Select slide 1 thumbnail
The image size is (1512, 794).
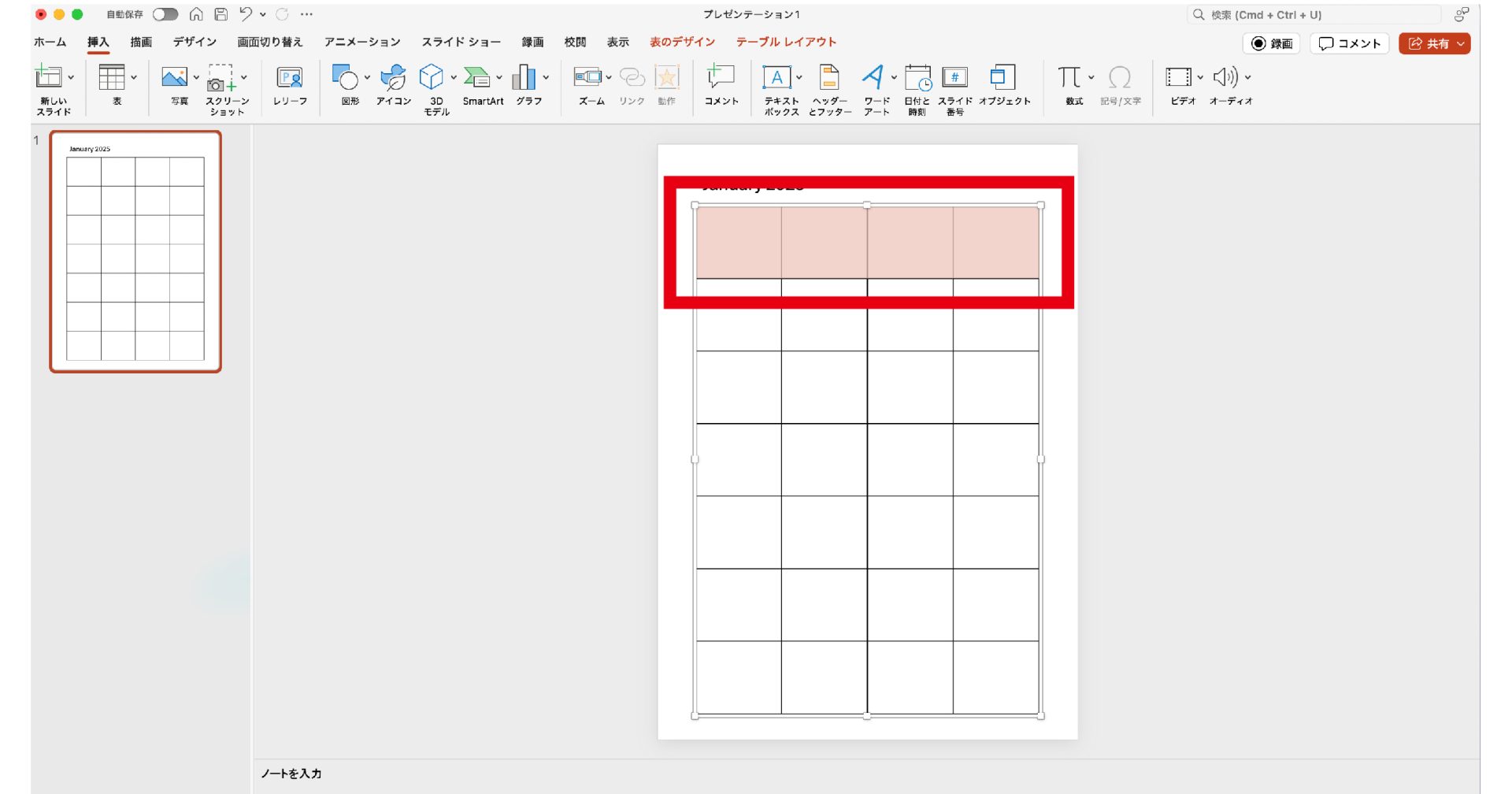135,251
